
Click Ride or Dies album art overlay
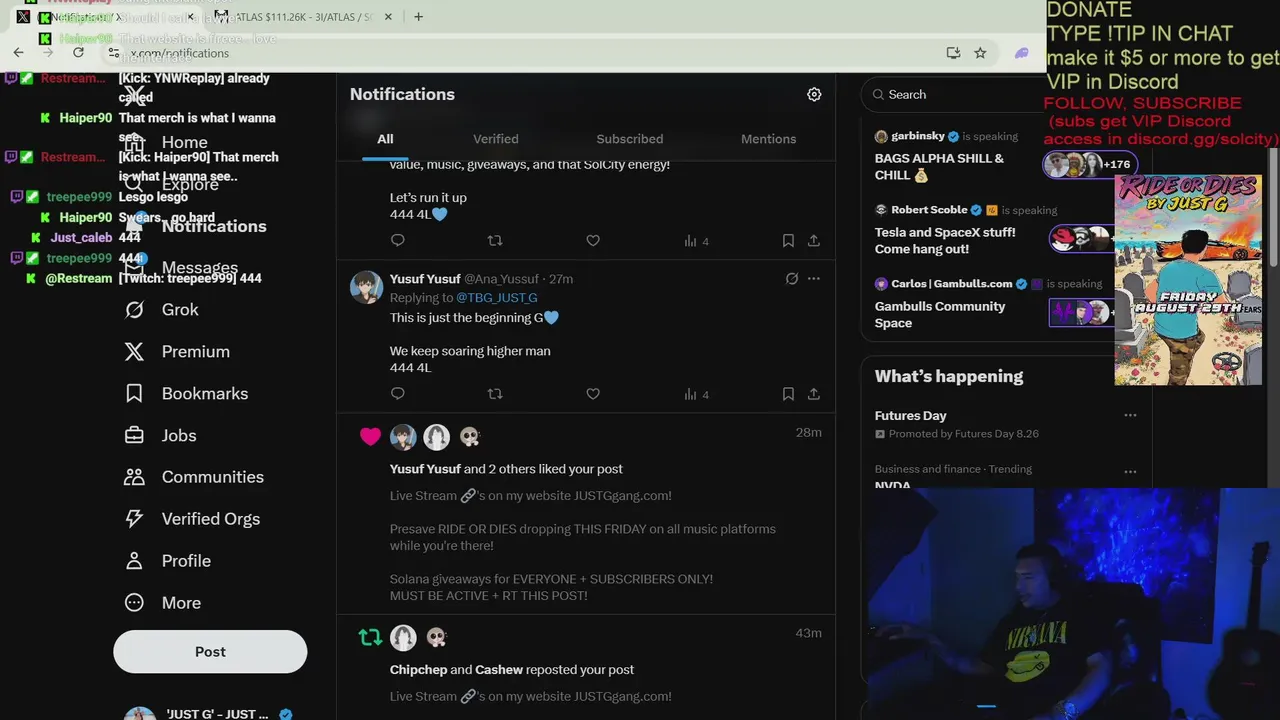[1188, 280]
